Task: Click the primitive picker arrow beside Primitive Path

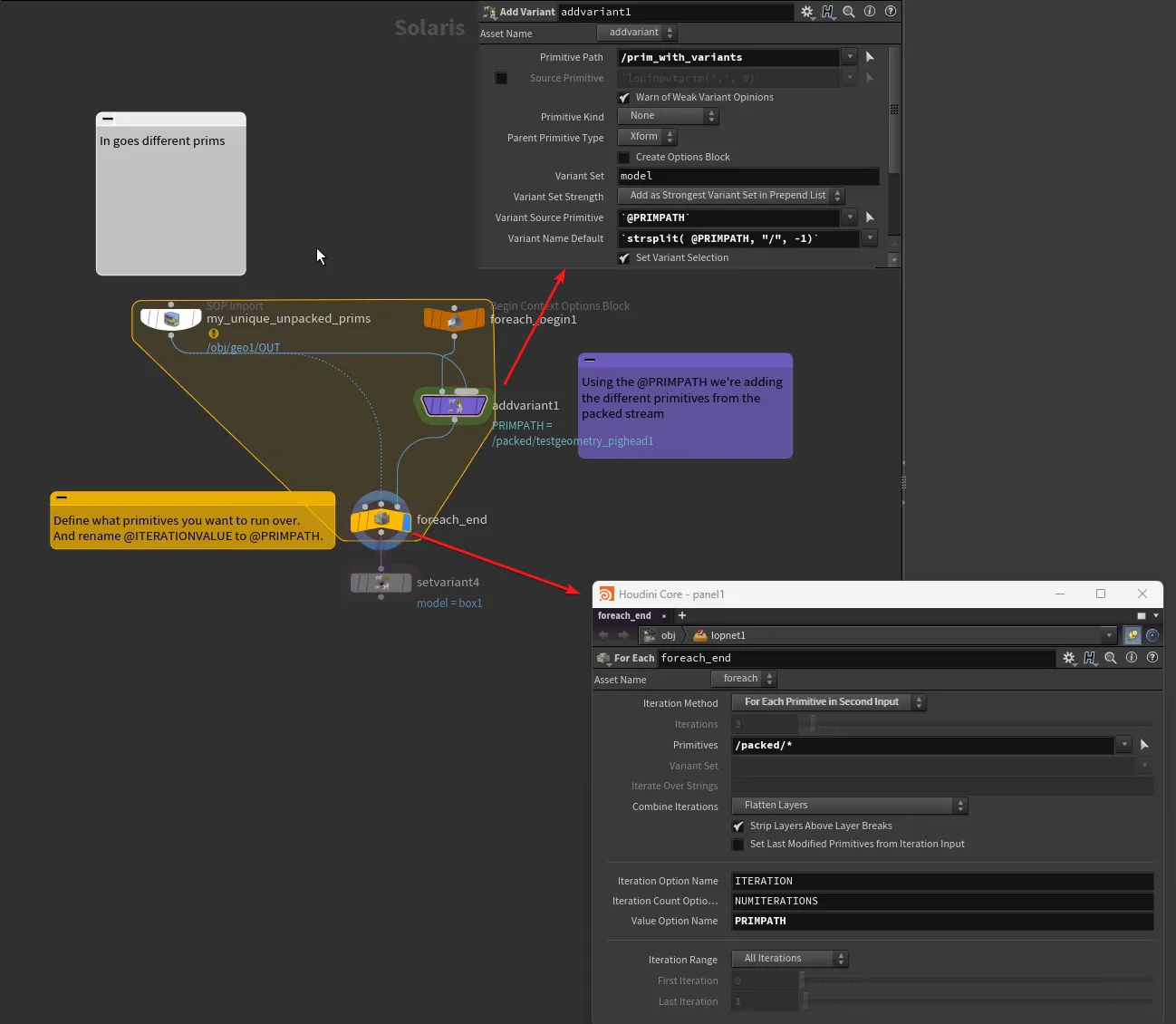Action: 870,57
